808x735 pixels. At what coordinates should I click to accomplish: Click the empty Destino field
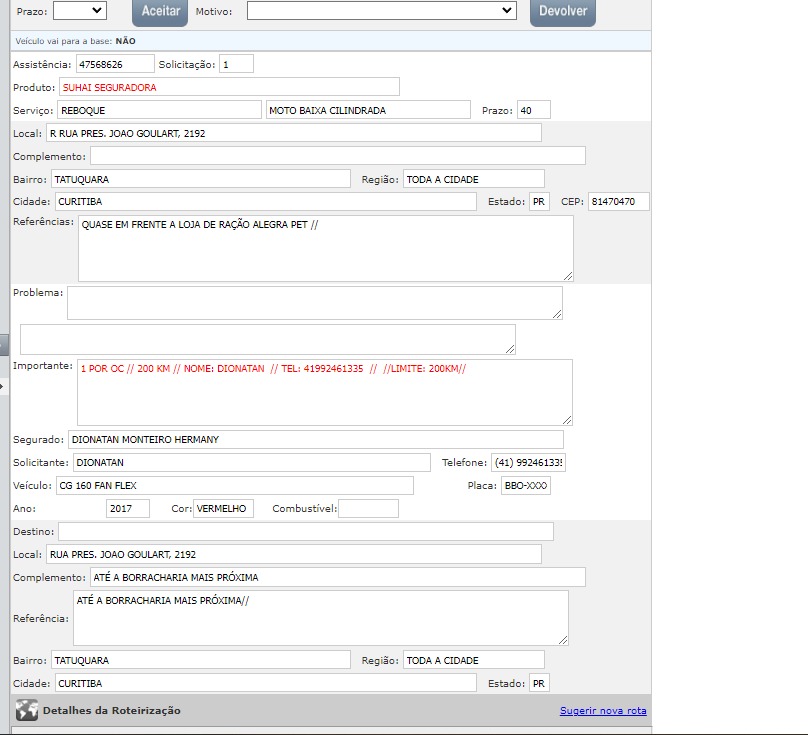(306, 531)
